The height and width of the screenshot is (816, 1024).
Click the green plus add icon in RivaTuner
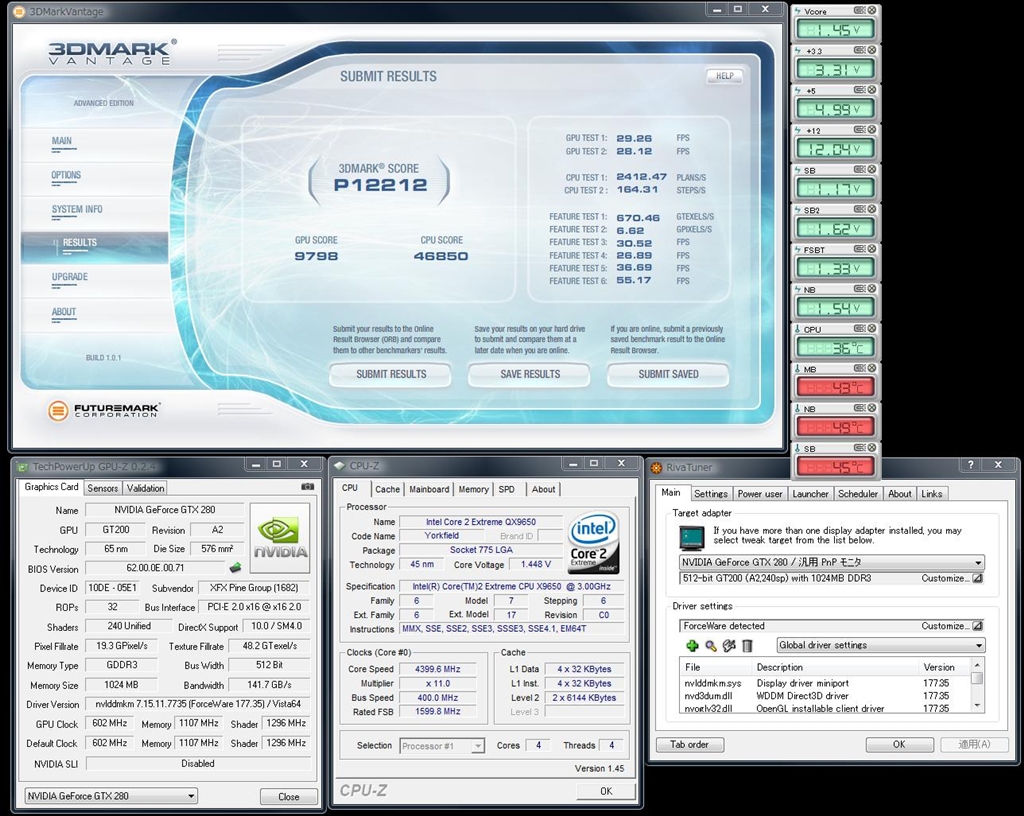click(x=692, y=646)
